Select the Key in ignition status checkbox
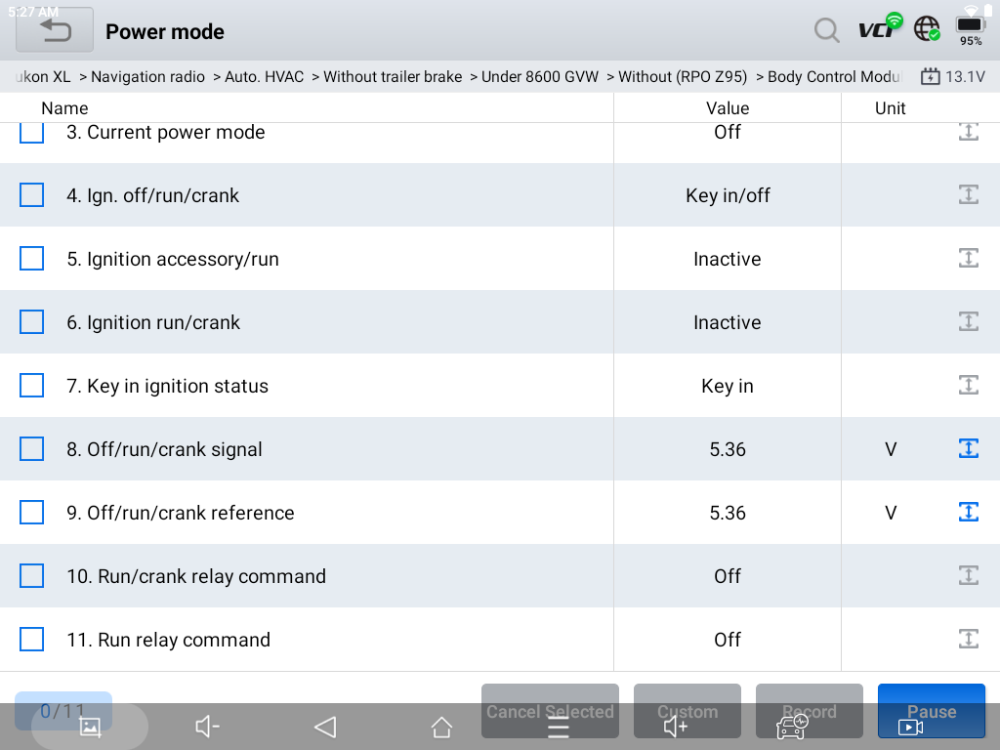The image size is (1000, 750). [x=32, y=385]
